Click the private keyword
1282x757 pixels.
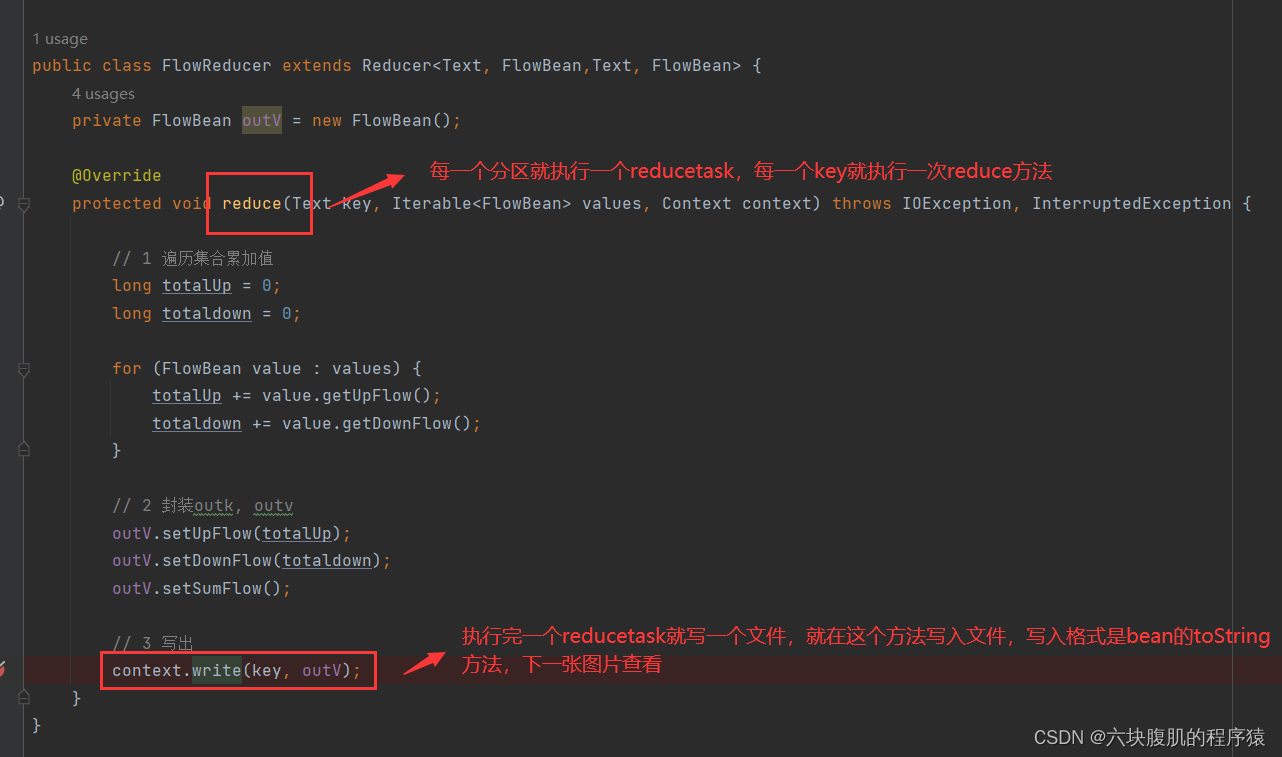point(107,121)
